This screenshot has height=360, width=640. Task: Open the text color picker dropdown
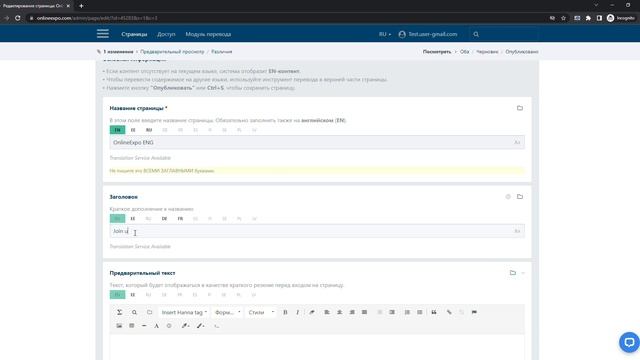point(186,326)
